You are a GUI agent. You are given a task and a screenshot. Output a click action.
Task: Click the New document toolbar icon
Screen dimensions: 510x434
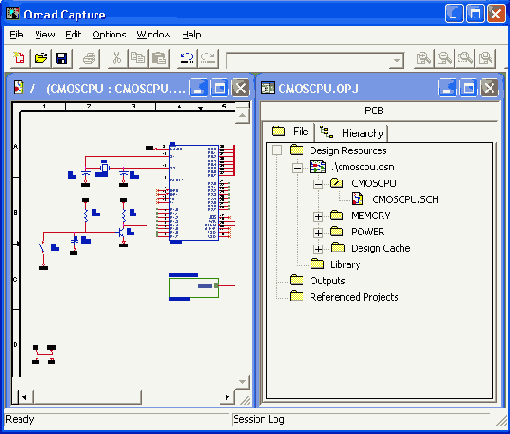pyautogui.click(x=19, y=58)
